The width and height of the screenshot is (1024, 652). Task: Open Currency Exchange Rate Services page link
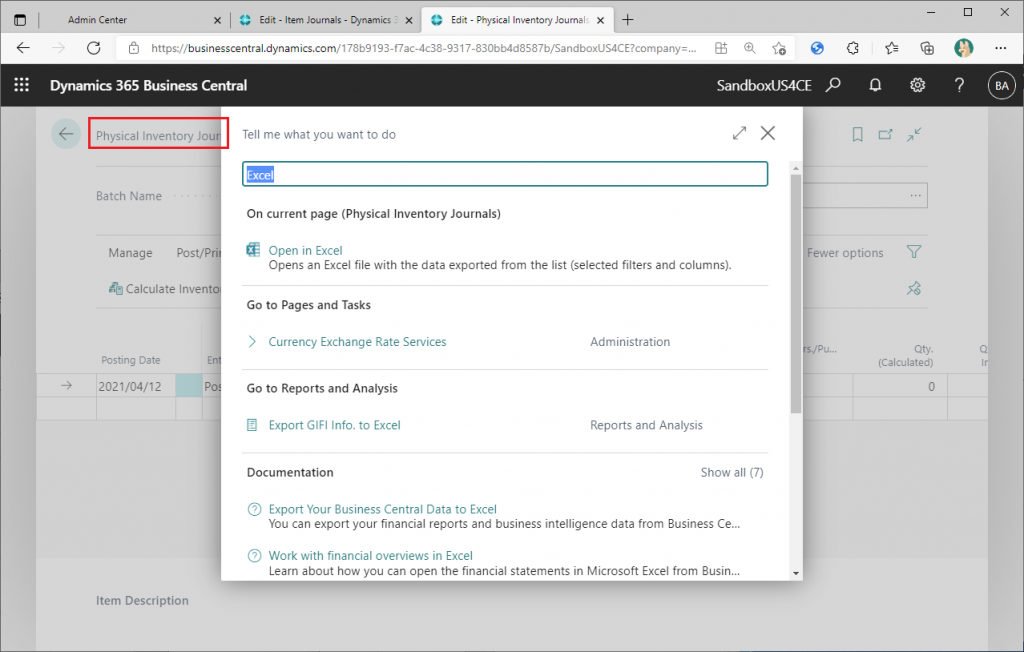(357, 342)
